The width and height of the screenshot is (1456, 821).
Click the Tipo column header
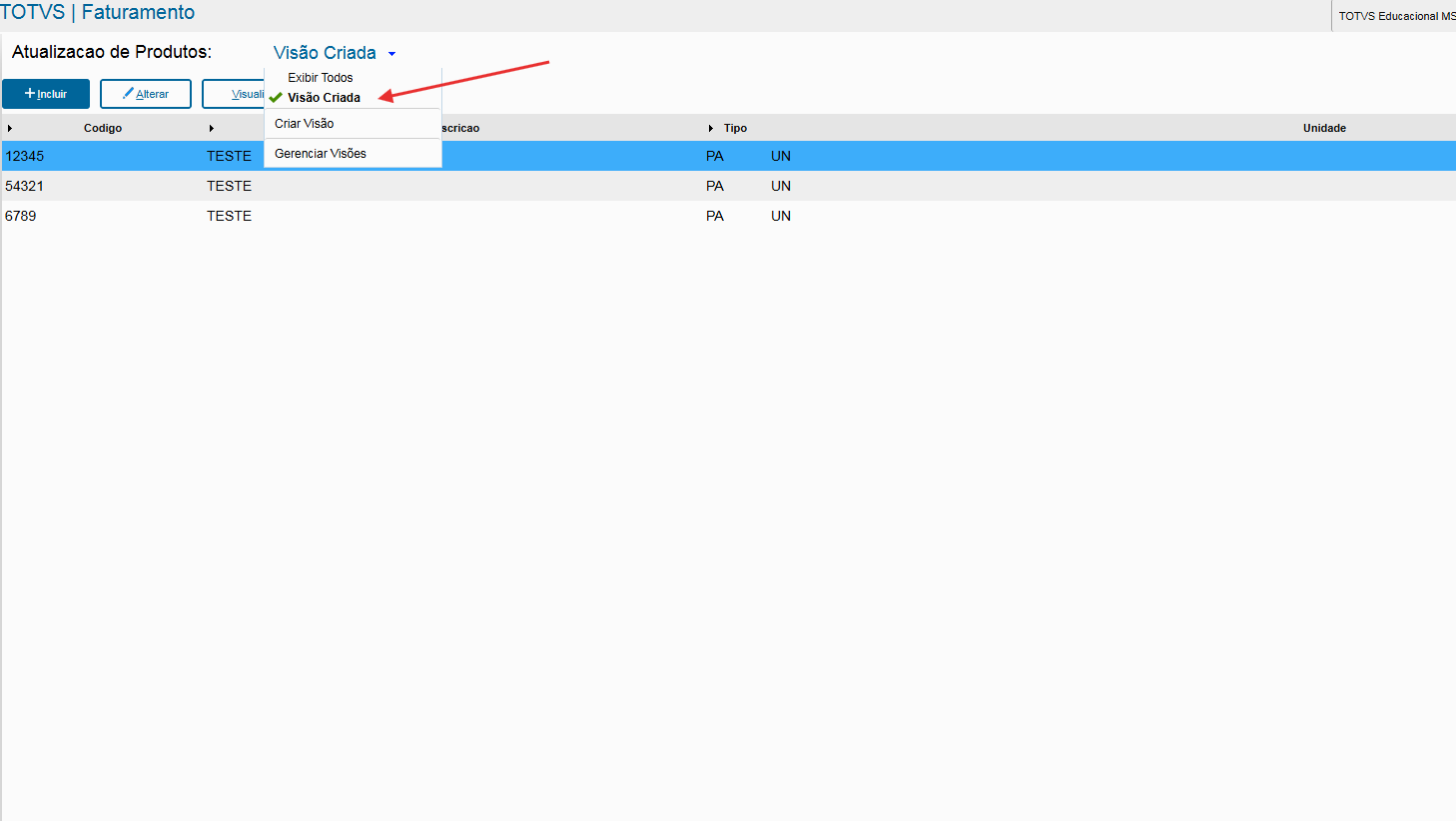(x=735, y=128)
